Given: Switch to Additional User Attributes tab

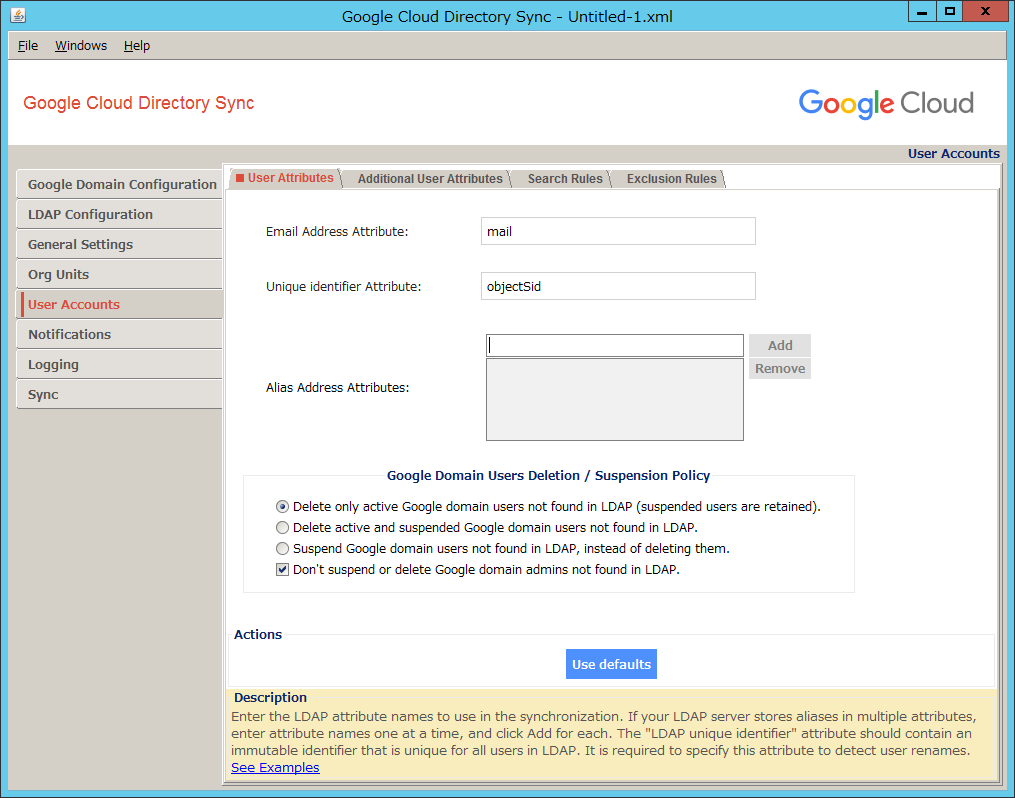Looking at the screenshot, I should pos(430,179).
